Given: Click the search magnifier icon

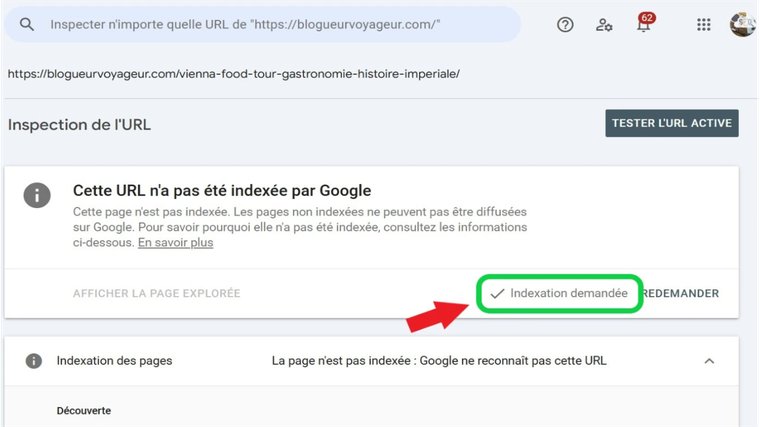Looking at the screenshot, I should 27,24.
